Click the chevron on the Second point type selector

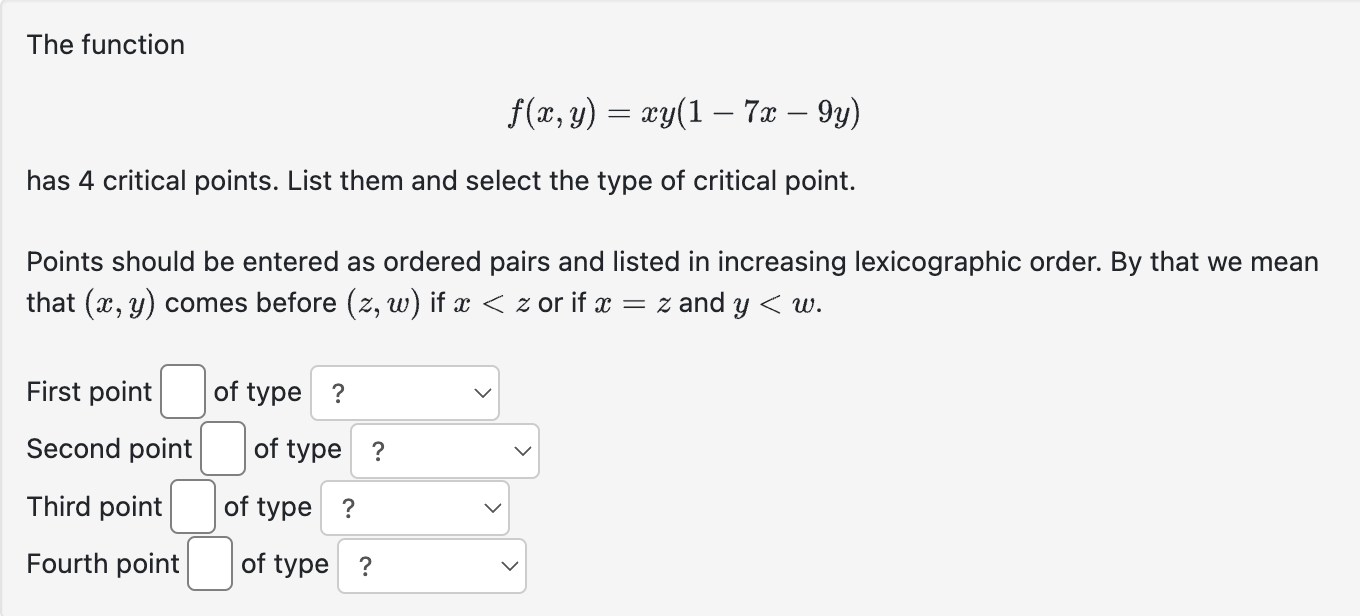point(521,450)
